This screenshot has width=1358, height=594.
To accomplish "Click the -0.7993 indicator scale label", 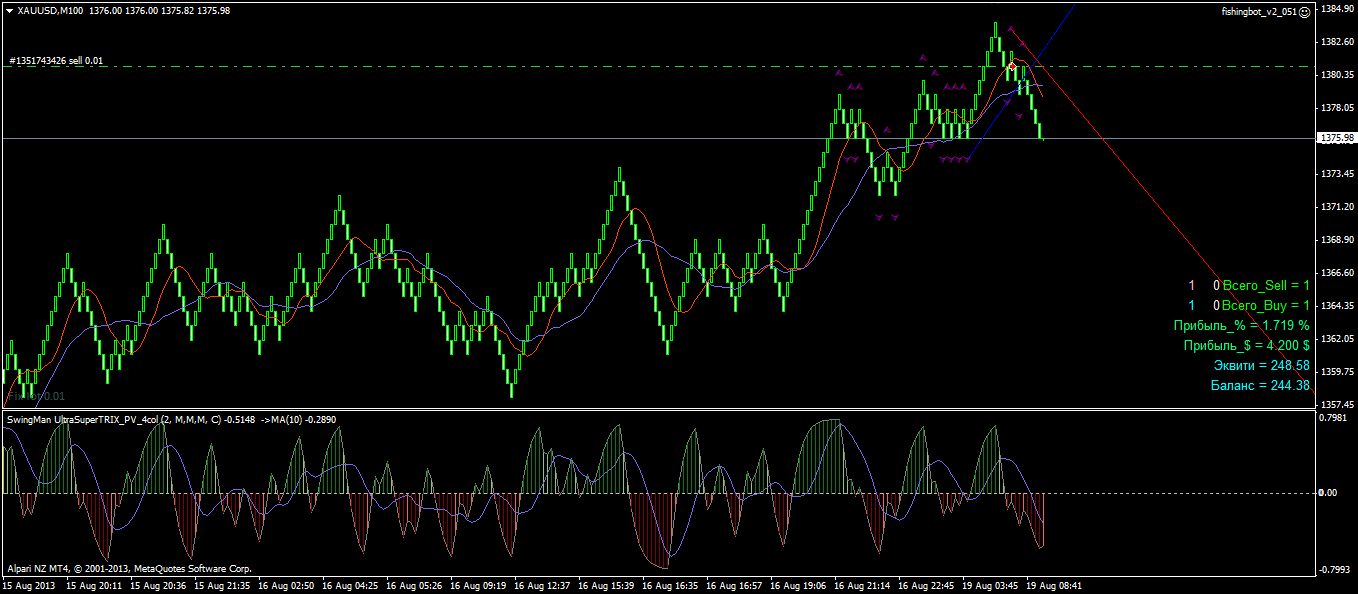I will (x=1334, y=570).
